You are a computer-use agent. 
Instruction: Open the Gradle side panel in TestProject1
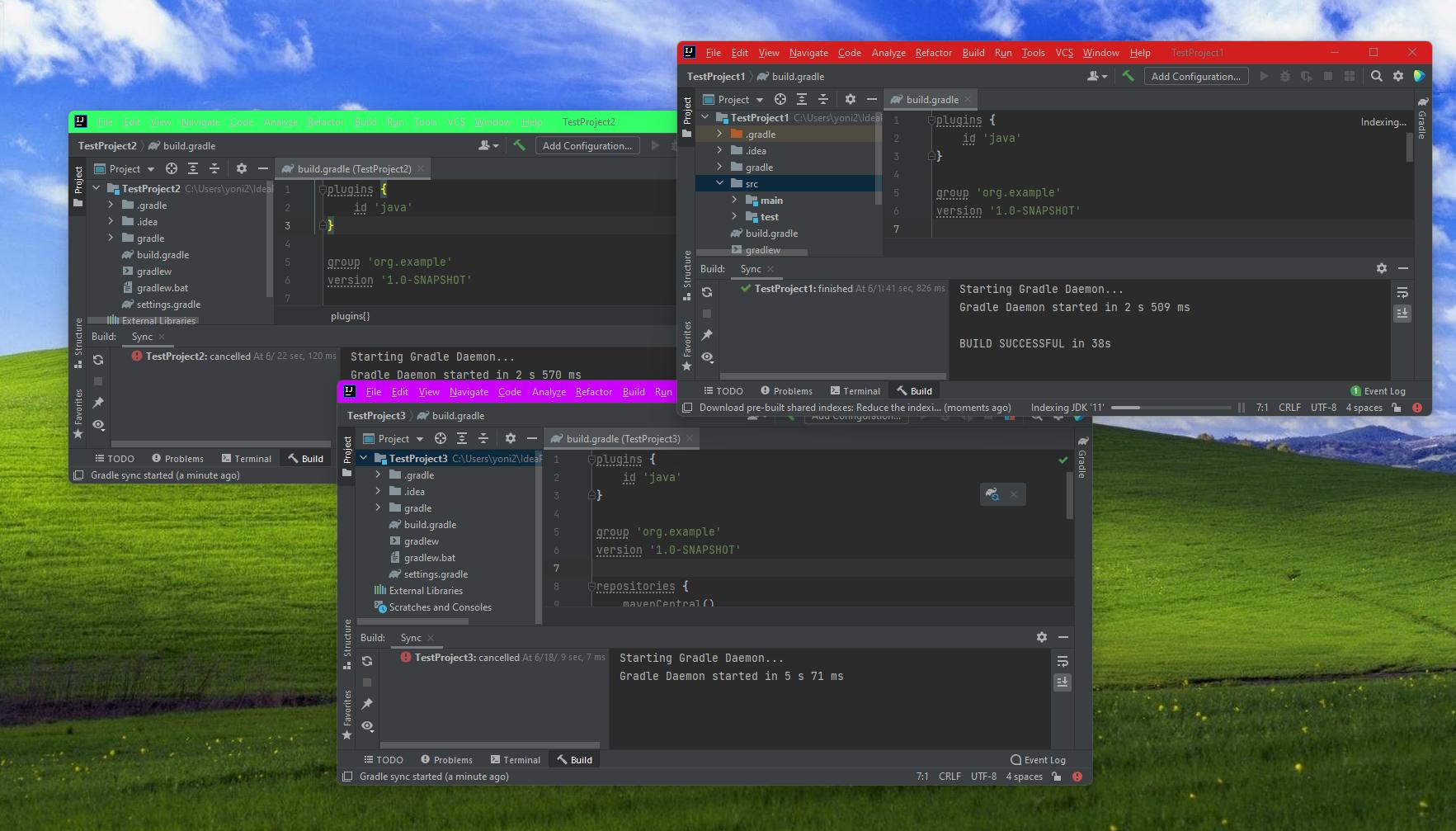1422,117
